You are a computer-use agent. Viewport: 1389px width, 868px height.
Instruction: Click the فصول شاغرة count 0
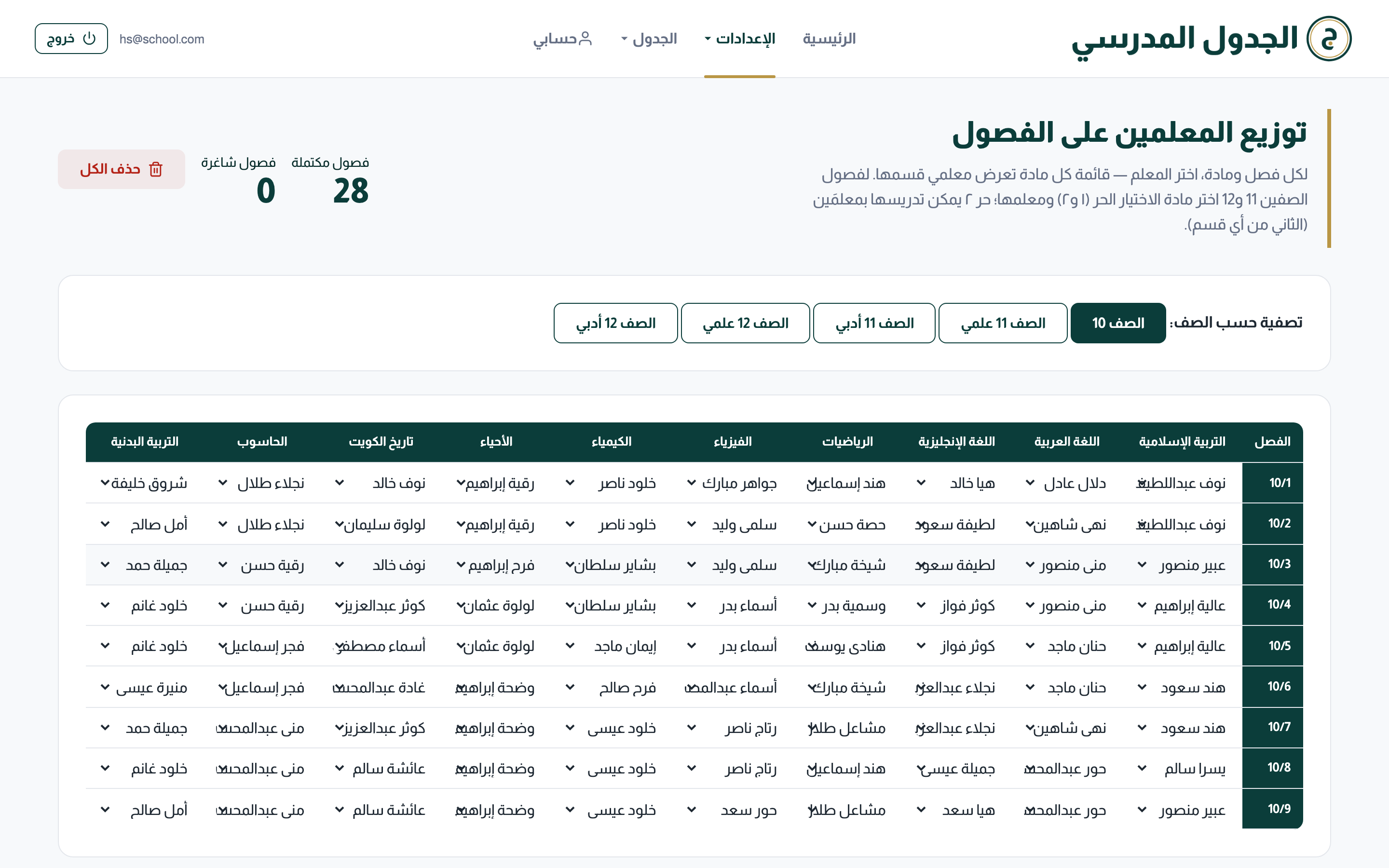[x=266, y=191]
